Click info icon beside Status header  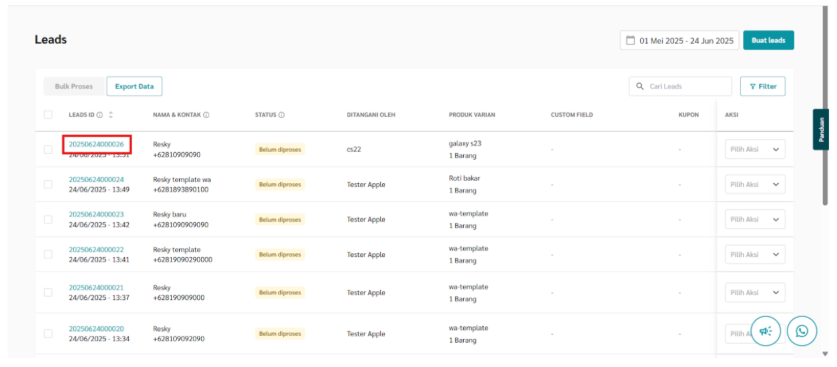281,115
